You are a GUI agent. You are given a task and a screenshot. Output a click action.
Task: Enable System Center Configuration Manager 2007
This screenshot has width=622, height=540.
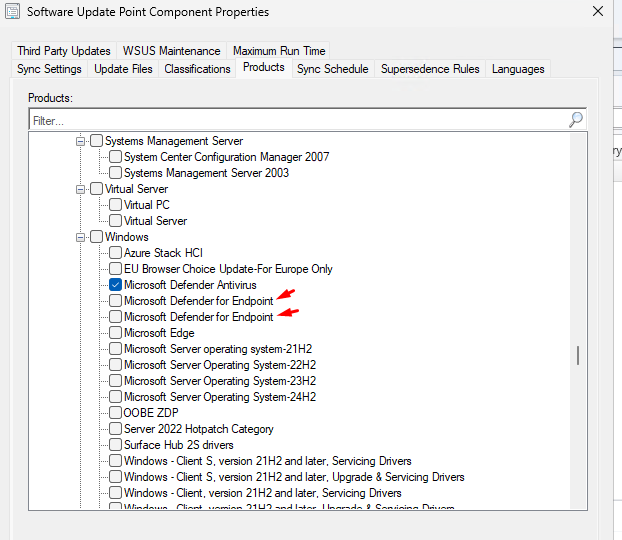click(x=115, y=157)
